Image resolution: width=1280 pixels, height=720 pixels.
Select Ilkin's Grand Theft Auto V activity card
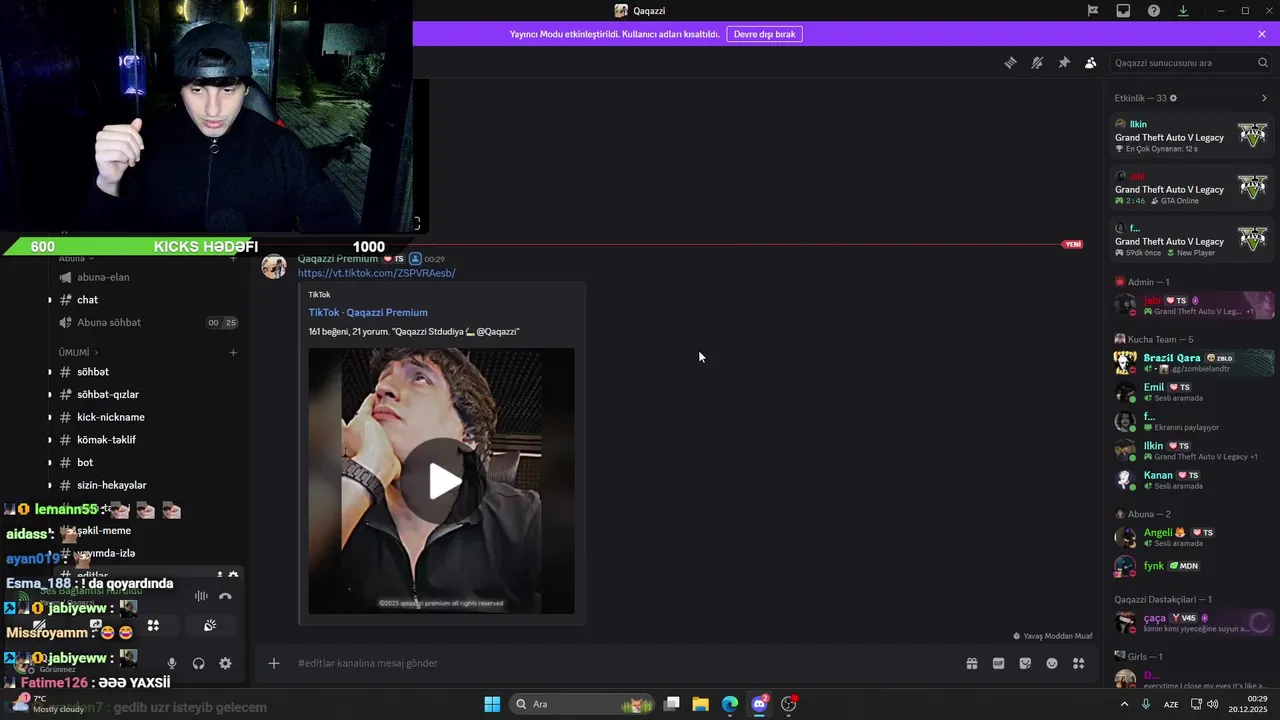(x=1192, y=136)
